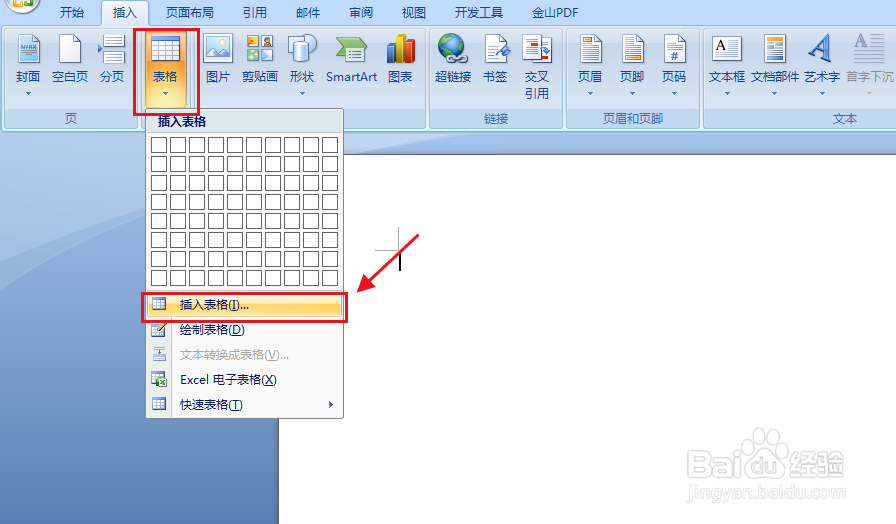Image resolution: width=896 pixels, height=524 pixels.
Task: Insert a SmartArt graphic
Action: (351, 59)
